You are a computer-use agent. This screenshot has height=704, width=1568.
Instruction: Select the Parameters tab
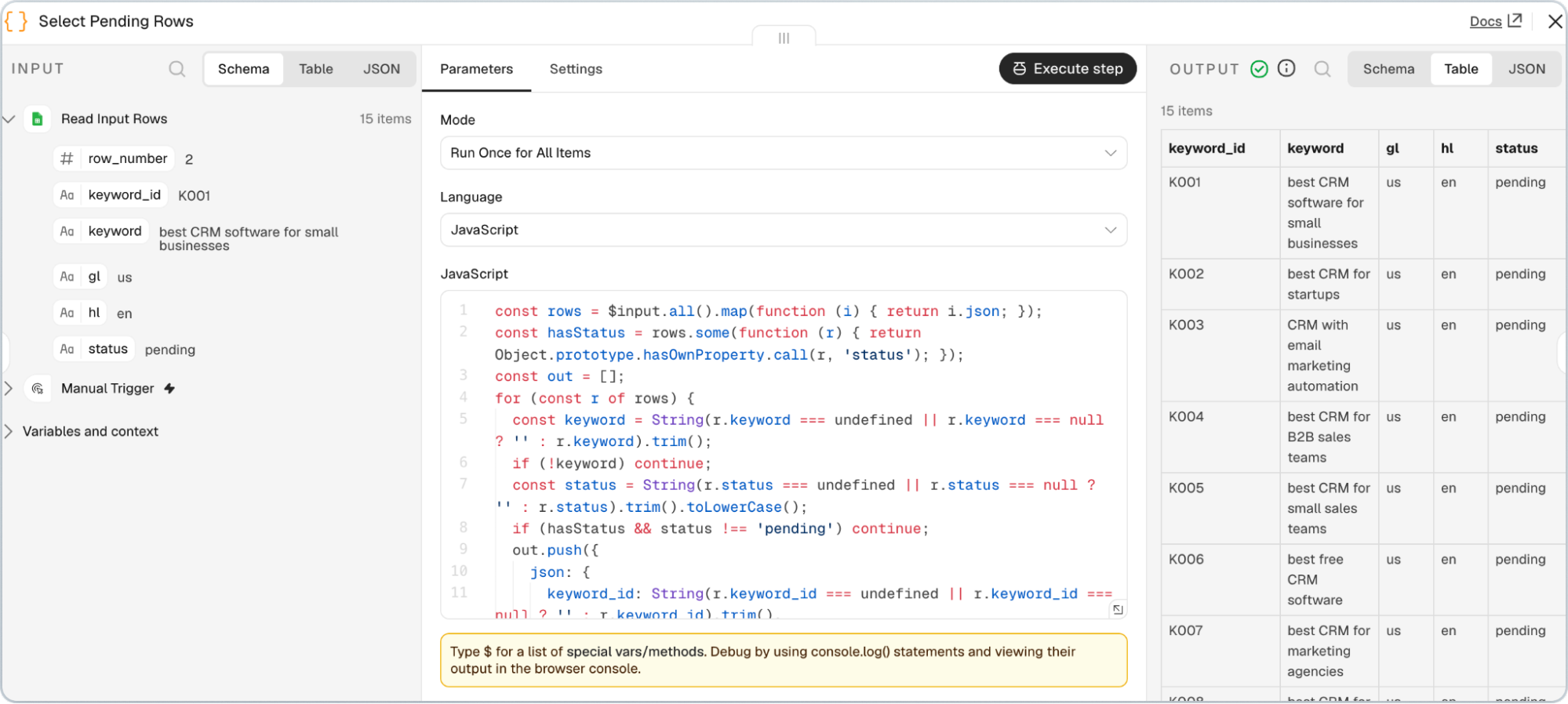coord(476,69)
